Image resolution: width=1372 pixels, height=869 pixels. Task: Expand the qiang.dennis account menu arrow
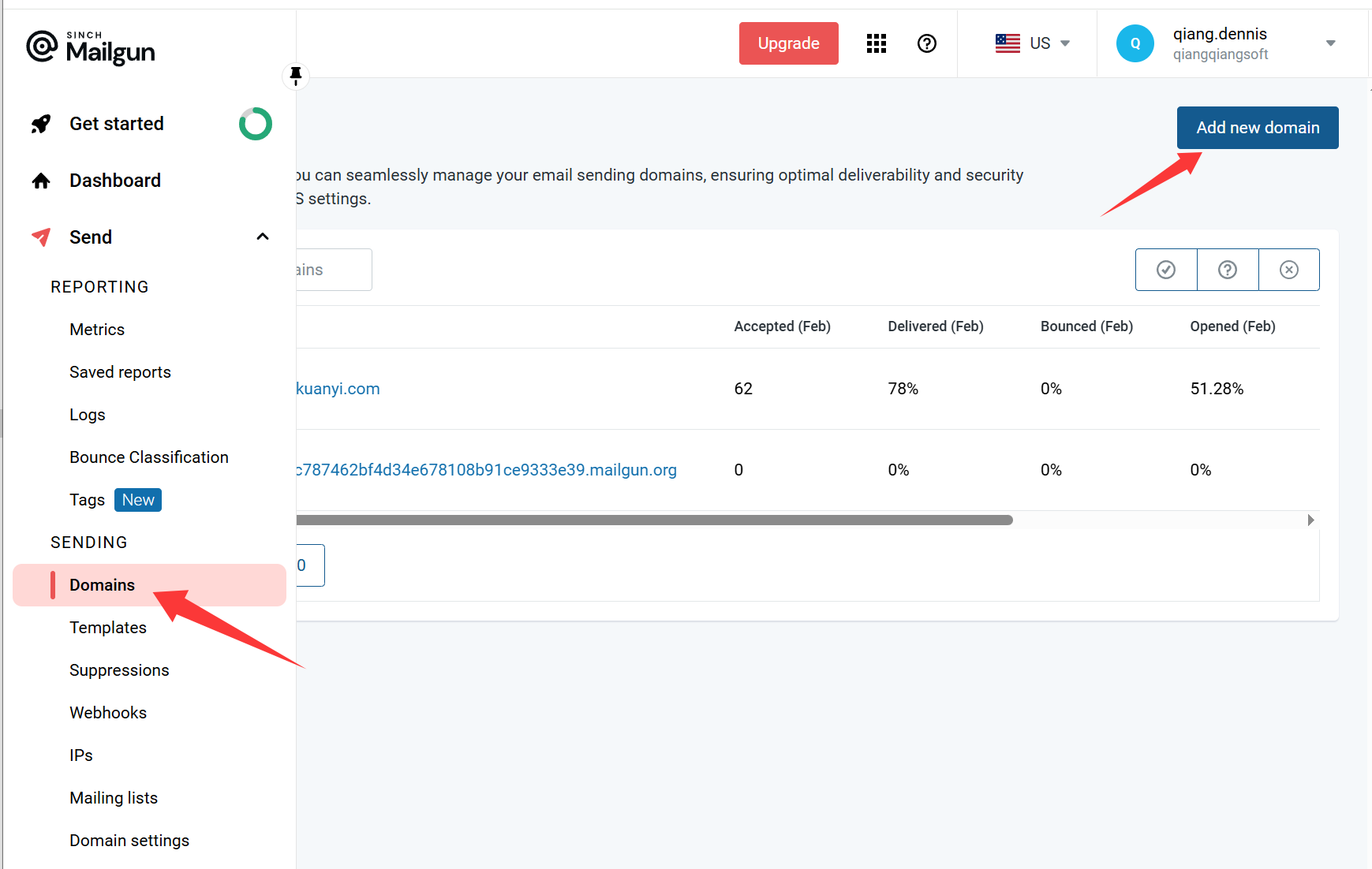point(1330,43)
